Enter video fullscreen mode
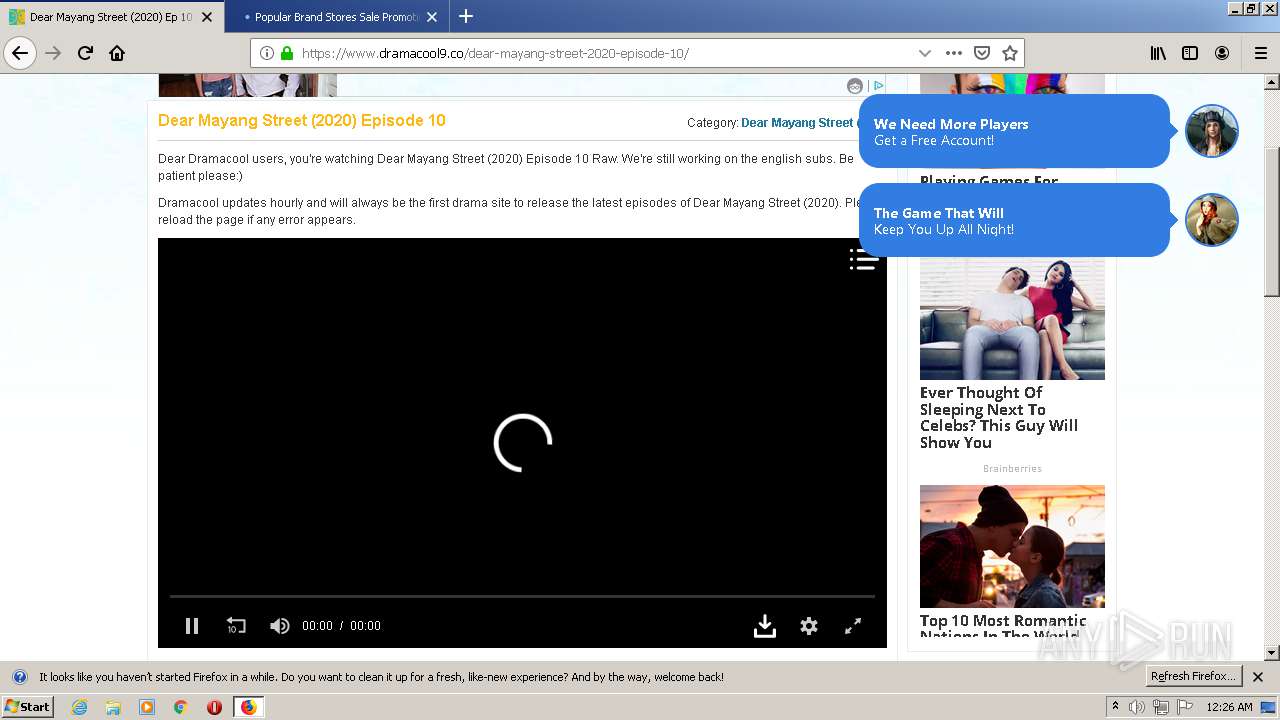 pos(853,626)
